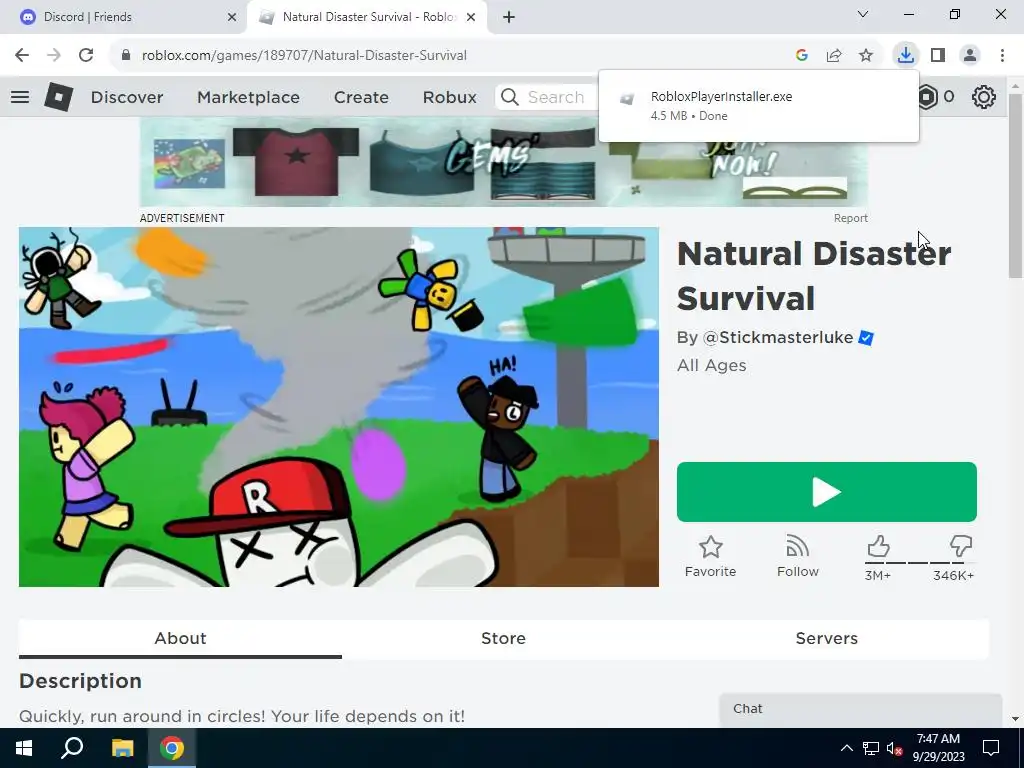Screen dimensions: 1024x768
Task: Open the Roblox hamburger navigation menu
Action: coord(20,97)
